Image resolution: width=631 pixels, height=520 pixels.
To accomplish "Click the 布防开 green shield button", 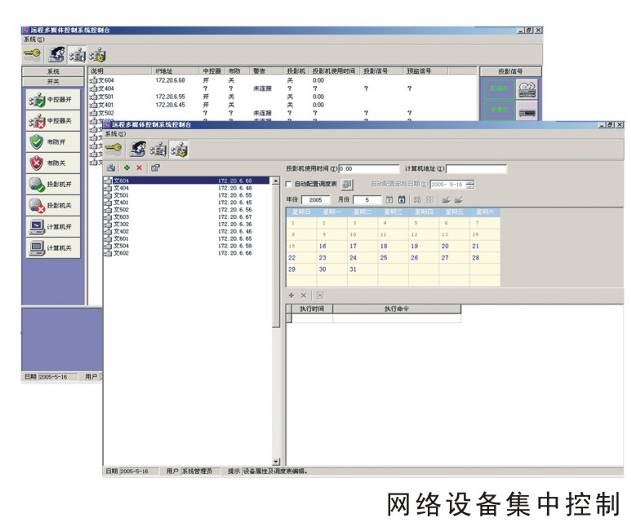I will 53,141.
